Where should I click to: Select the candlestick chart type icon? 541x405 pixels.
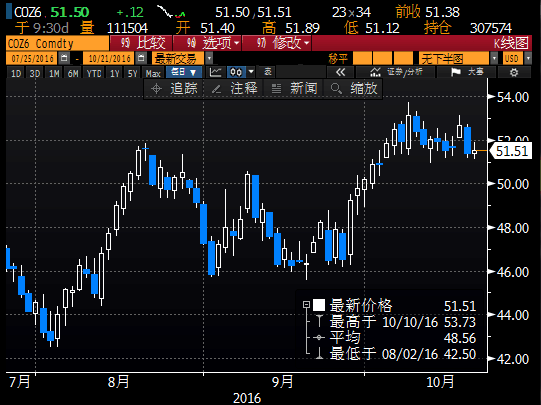[x=236, y=72]
